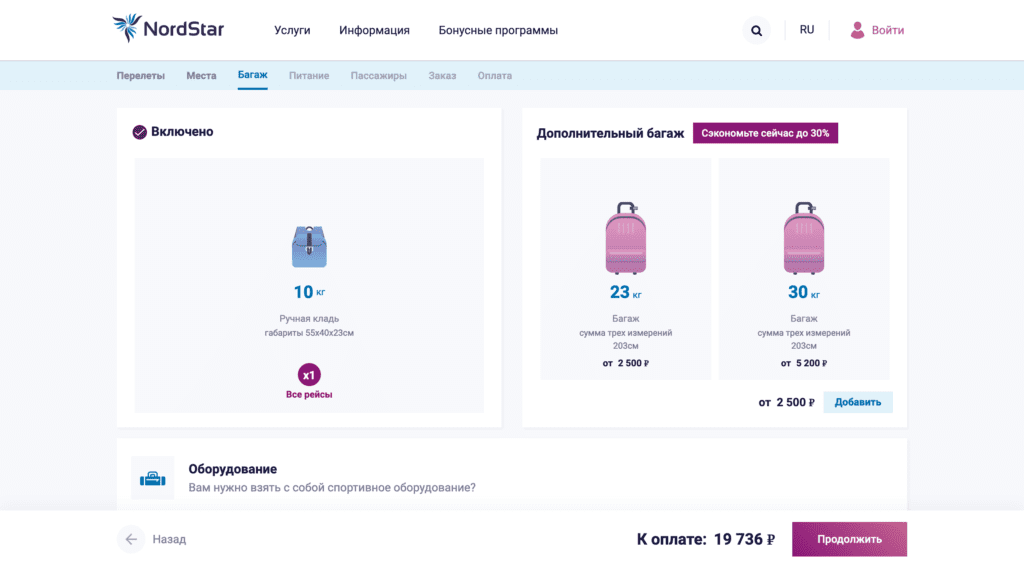This screenshot has width=1024, height=568.
Task: Click the Дополнительный багаж heading
Action: 610,133
